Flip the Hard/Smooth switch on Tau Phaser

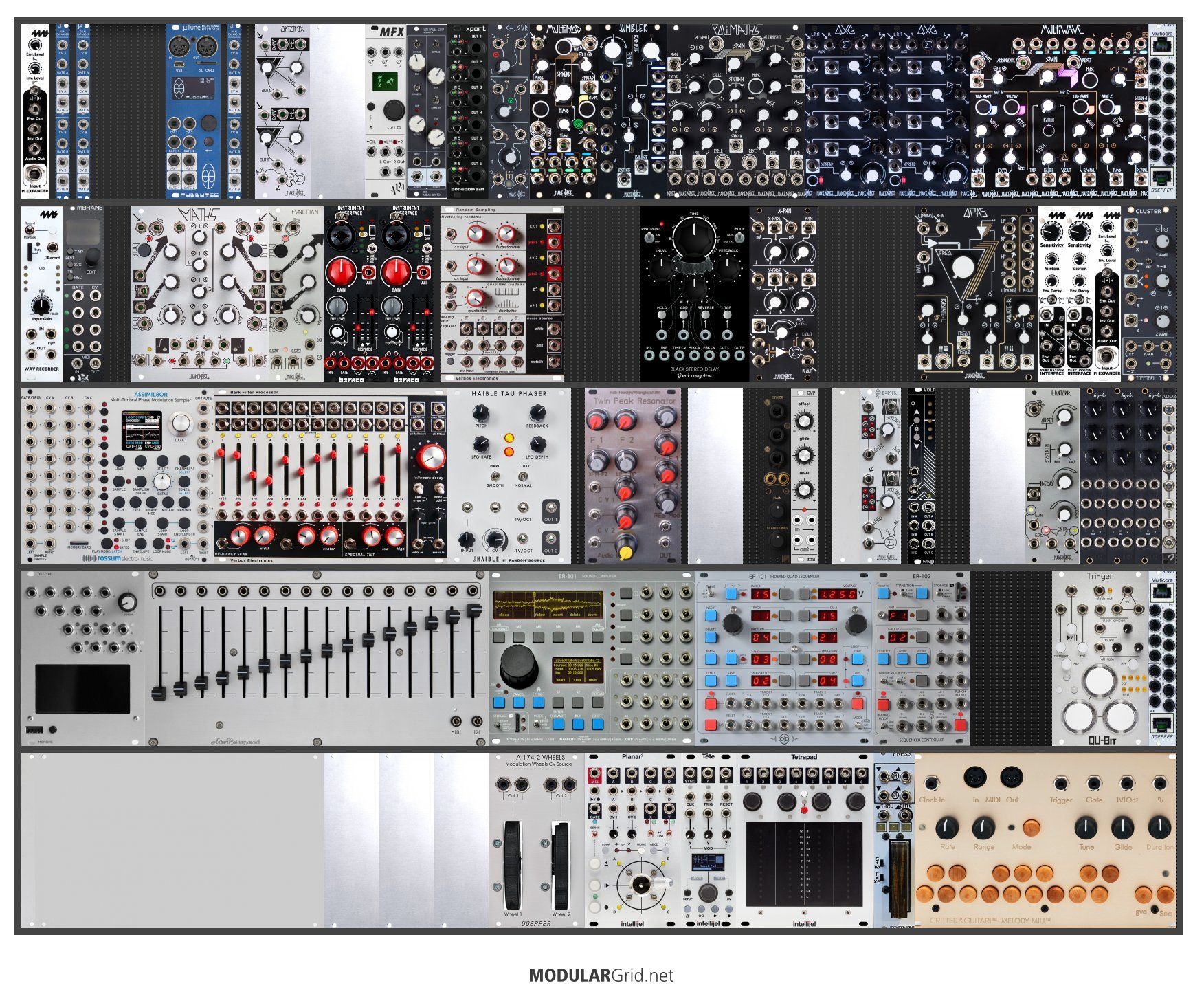pyautogui.click(x=495, y=475)
